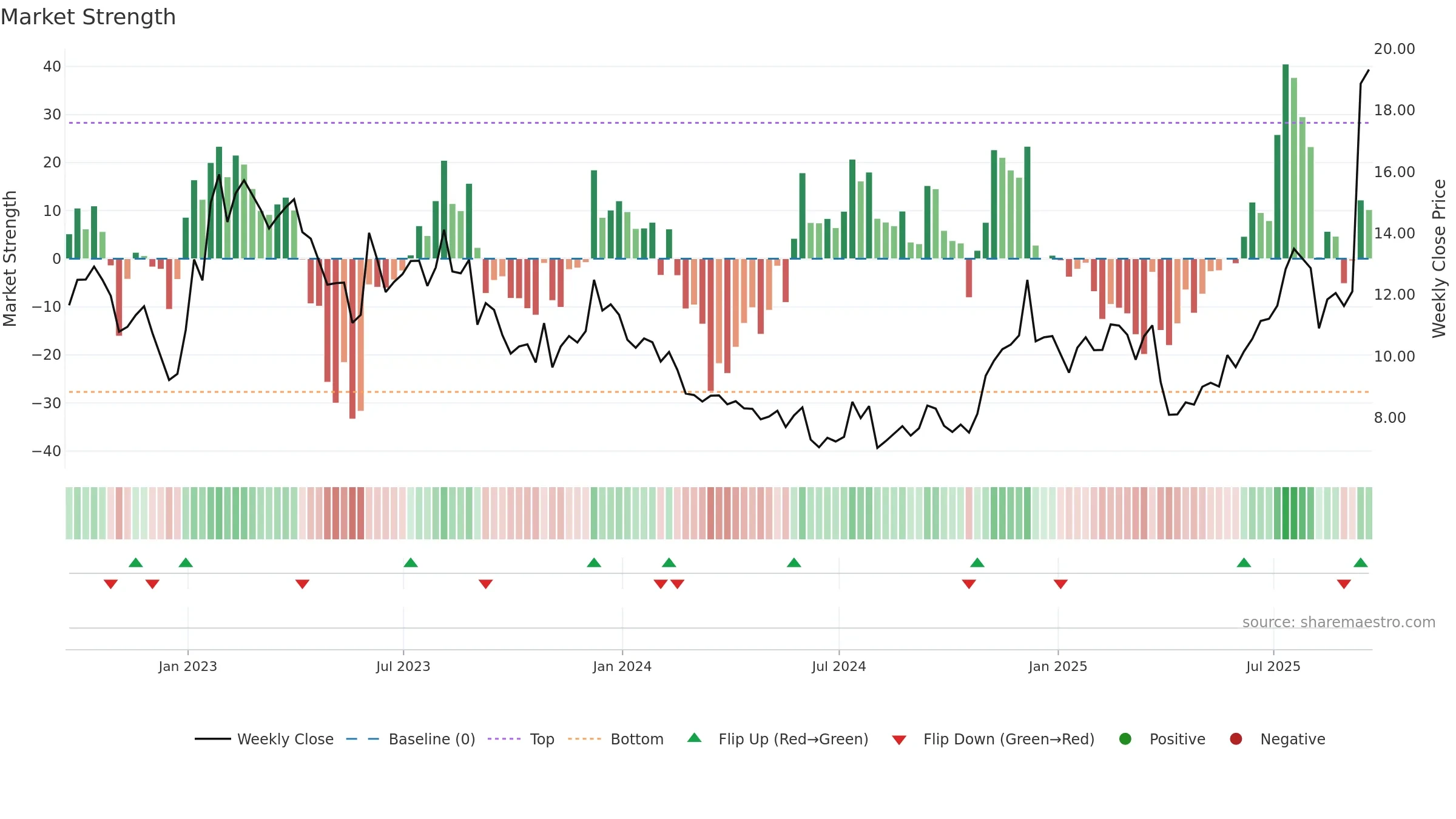Click the Weekly Close Price axis title
1456x819 pixels.
tap(1439, 258)
